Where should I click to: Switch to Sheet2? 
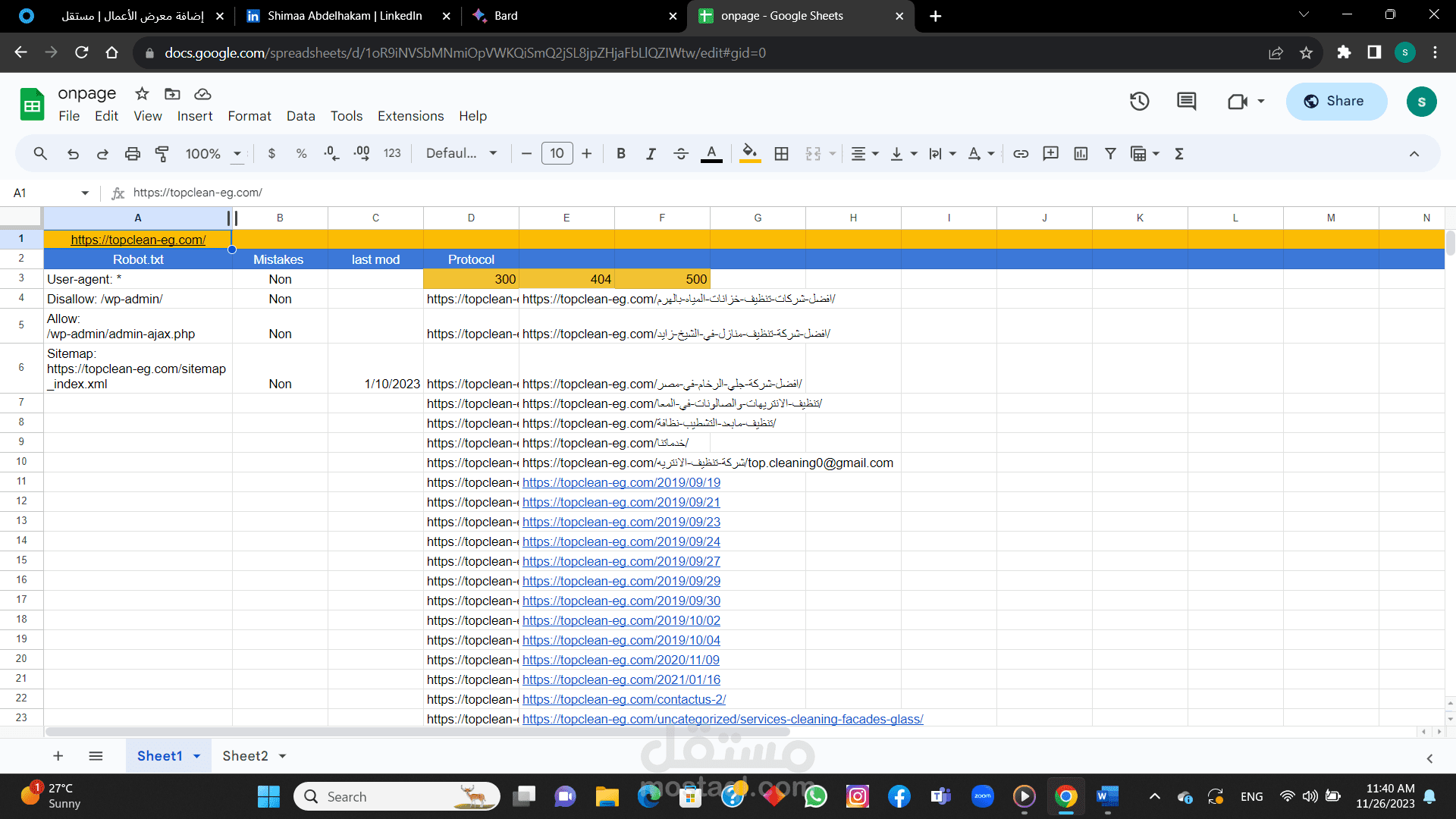point(244,755)
